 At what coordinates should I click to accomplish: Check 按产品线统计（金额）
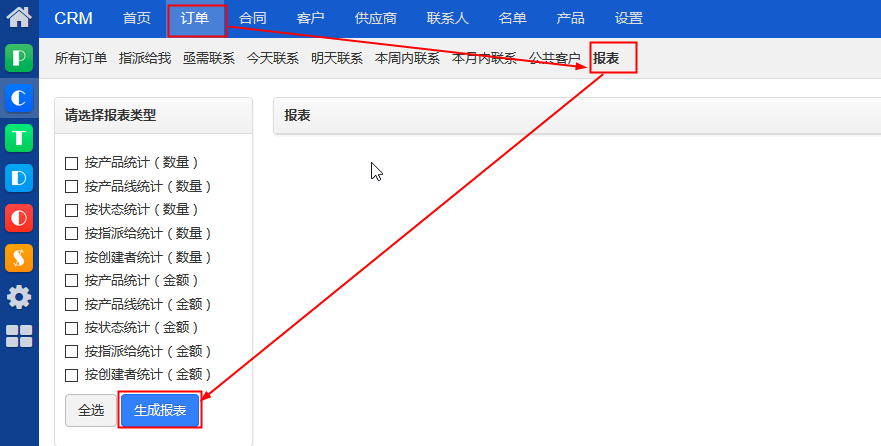coord(71,304)
